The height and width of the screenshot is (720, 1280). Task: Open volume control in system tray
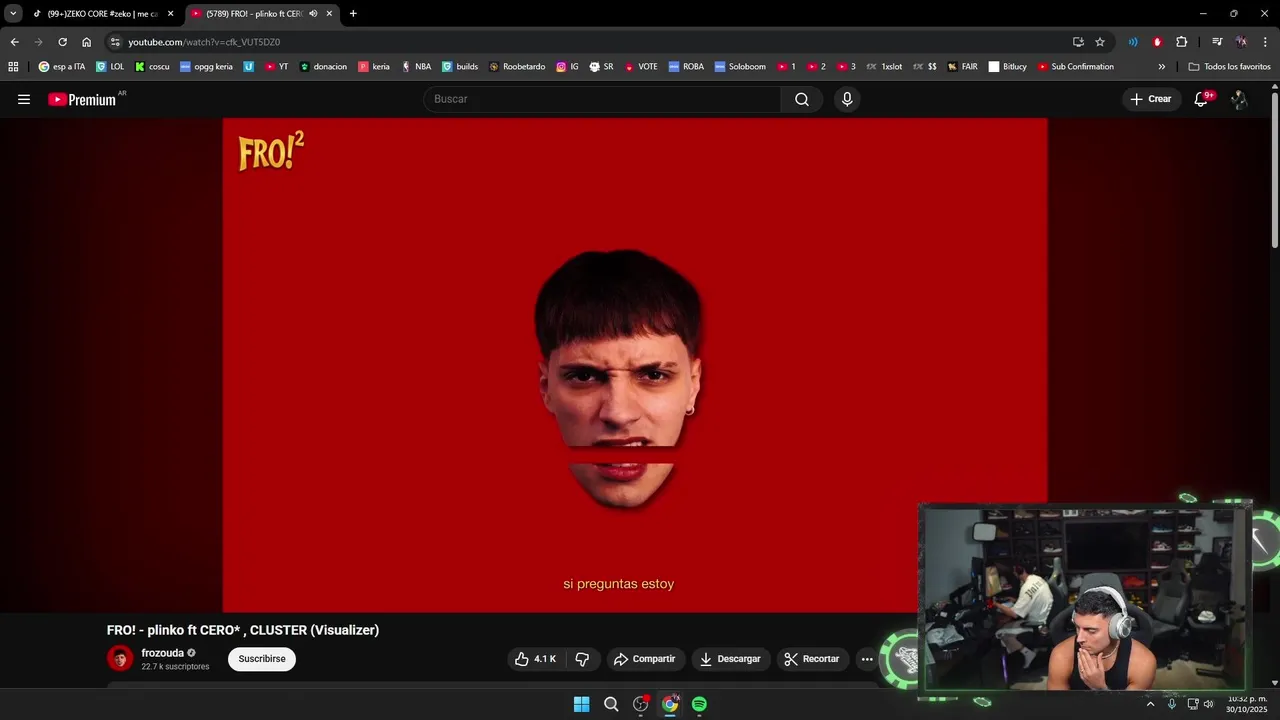tap(1208, 704)
